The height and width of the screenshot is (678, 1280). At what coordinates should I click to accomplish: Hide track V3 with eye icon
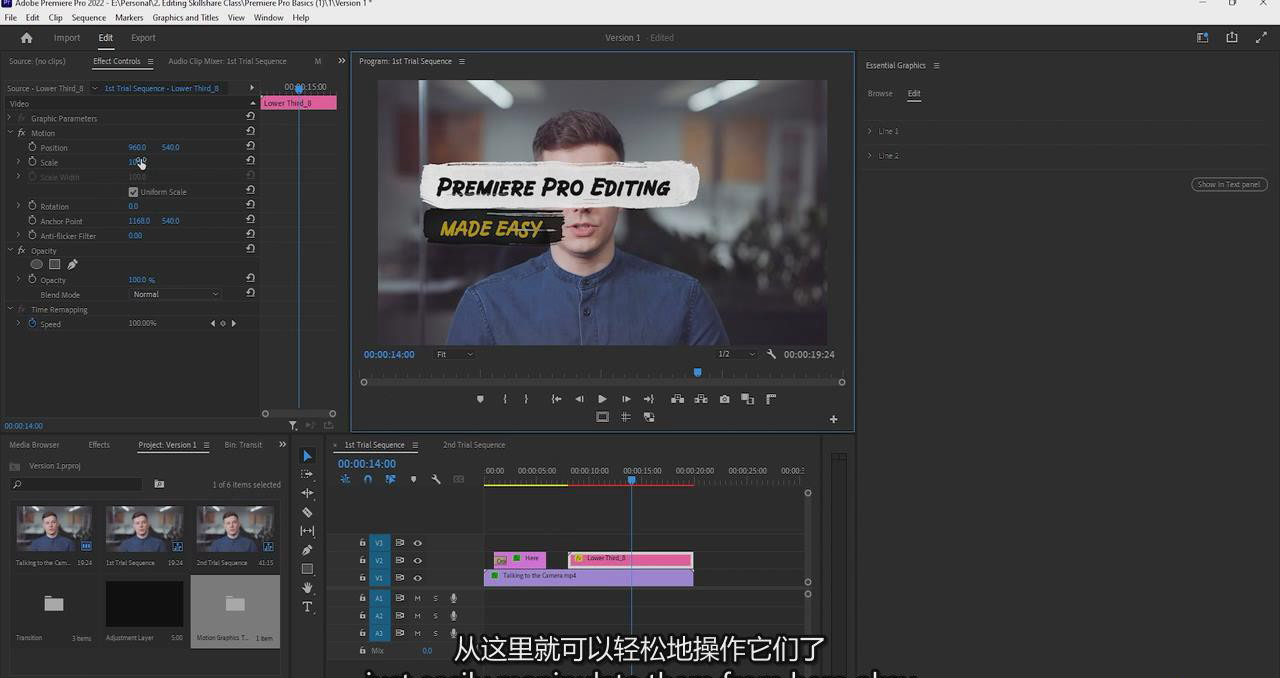coord(418,543)
